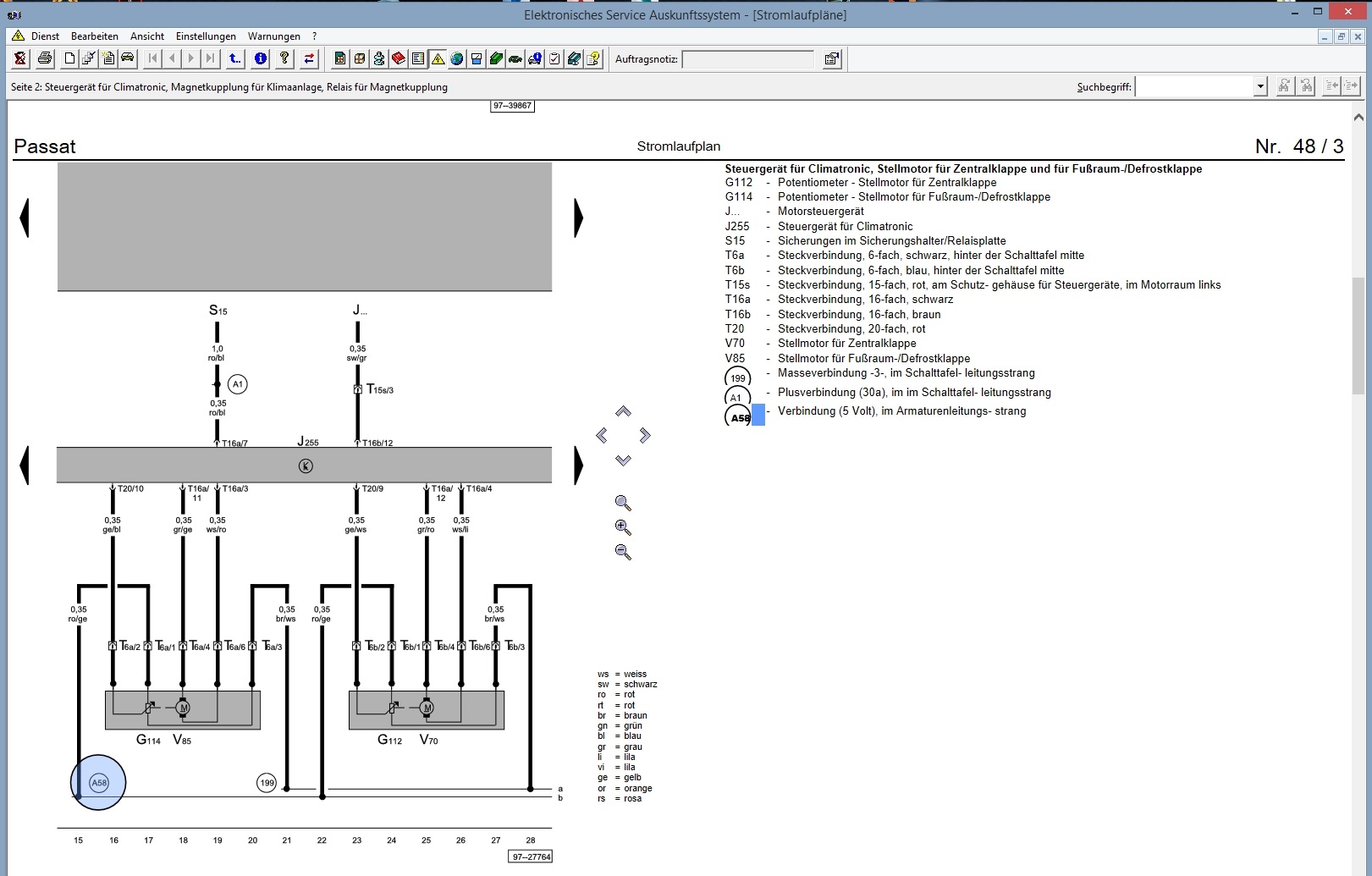Viewport: 1372px width, 876px height.
Task: Pan diagram up with up chevron
Action: point(623,411)
